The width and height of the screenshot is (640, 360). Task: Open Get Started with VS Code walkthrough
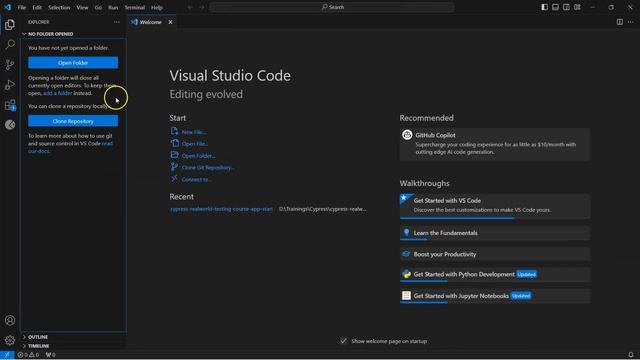tap(495, 206)
